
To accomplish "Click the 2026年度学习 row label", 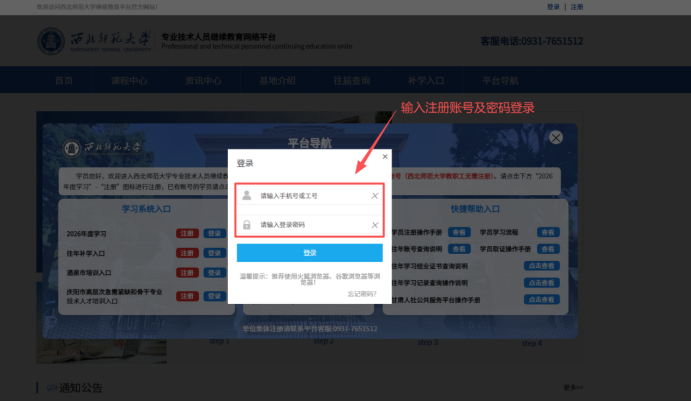I will coord(86,234).
